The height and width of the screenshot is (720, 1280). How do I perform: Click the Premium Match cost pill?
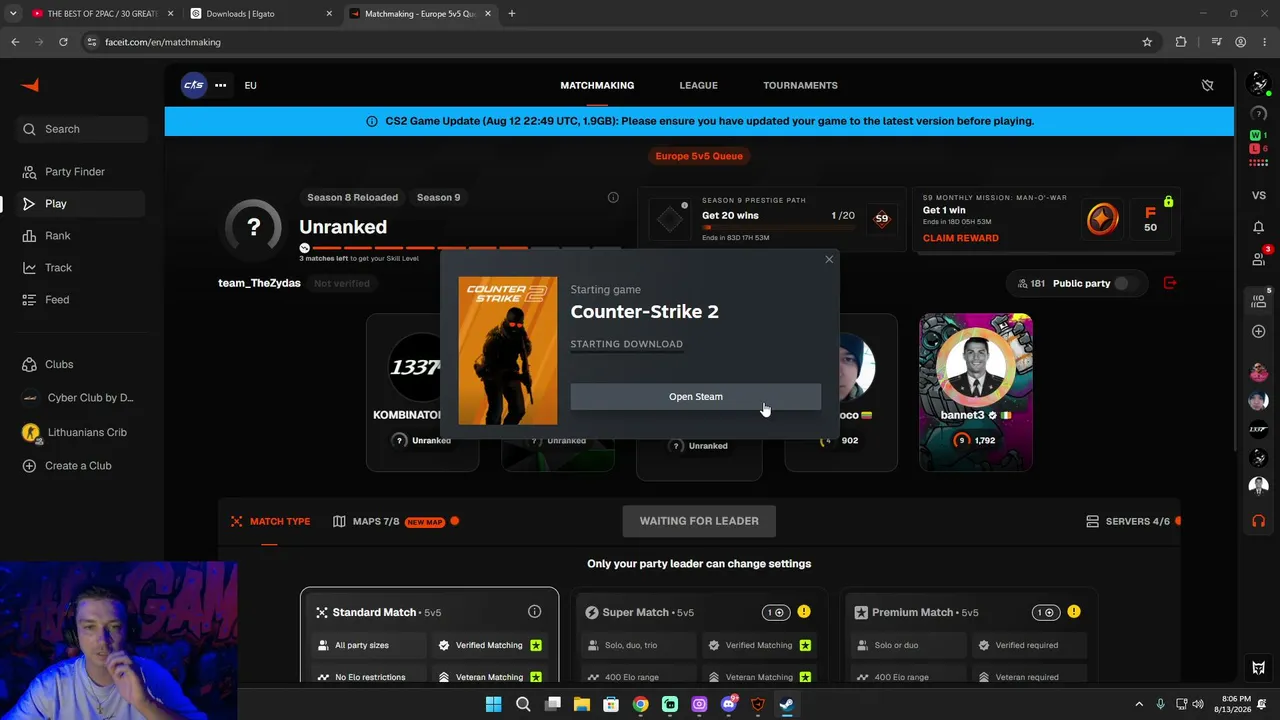click(1045, 612)
